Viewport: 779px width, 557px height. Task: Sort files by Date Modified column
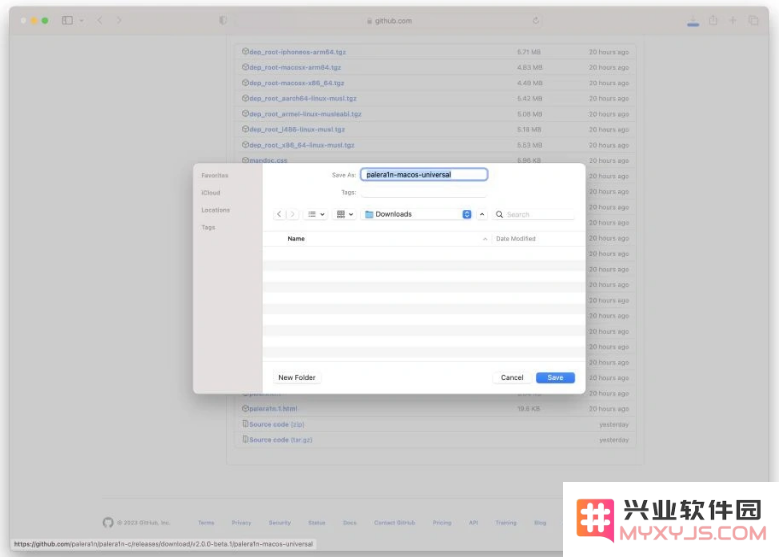coord(515,239)
